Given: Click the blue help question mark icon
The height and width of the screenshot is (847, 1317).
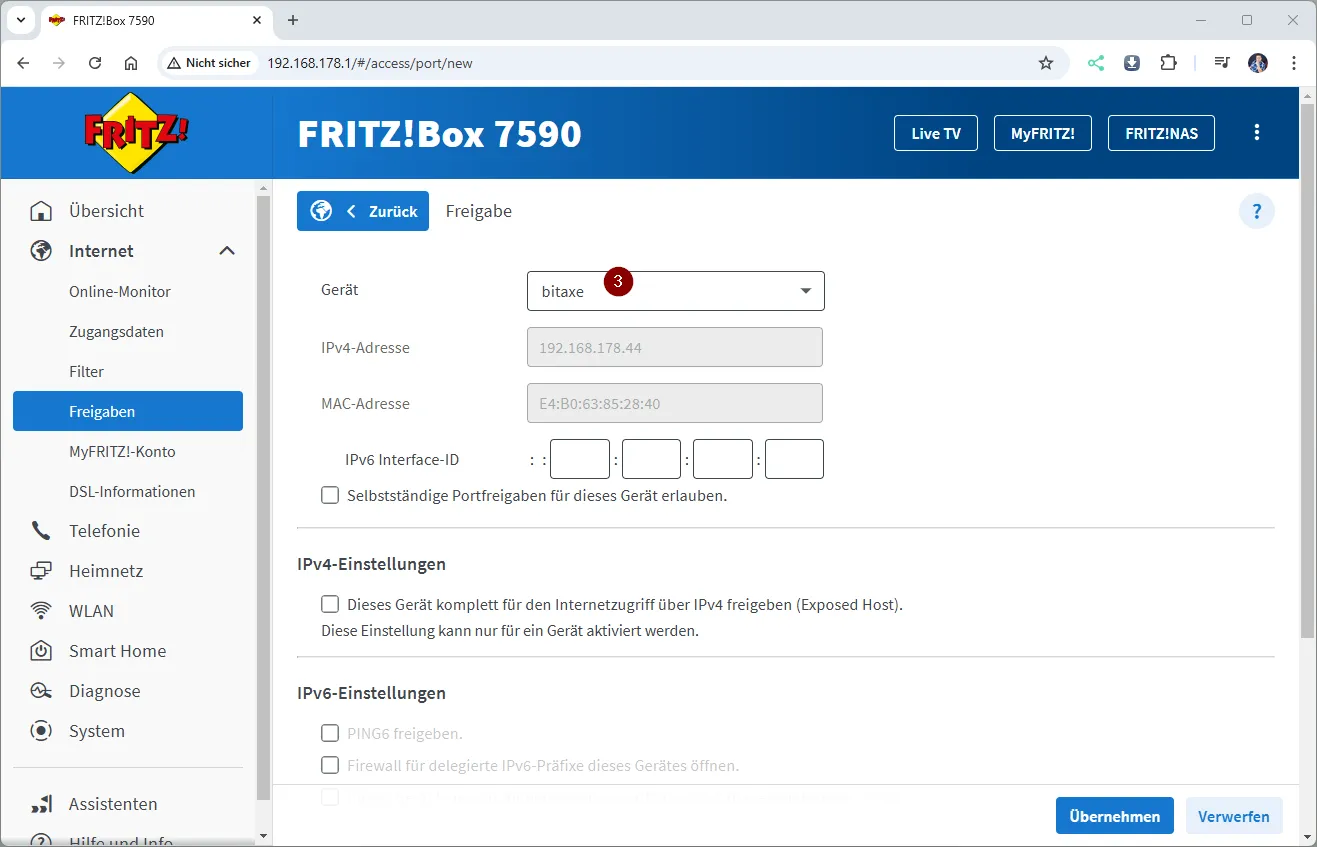Looking at the screenshot, I should [1256, 212].
